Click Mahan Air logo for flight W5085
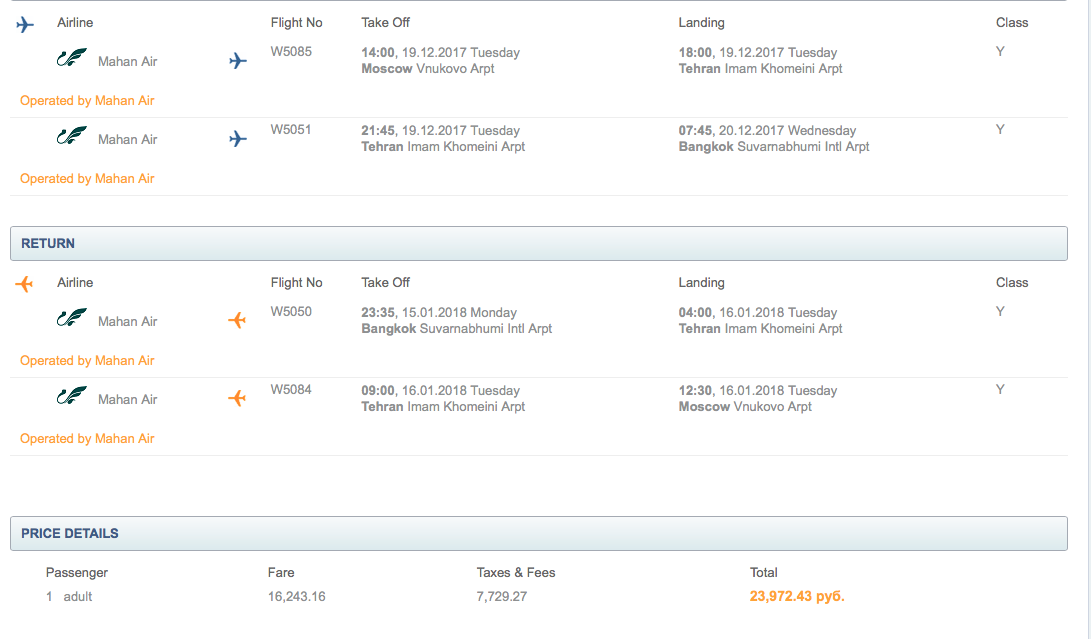This screenshot has width=1091, height=639. pyautogui.click(x=72, y=58)
